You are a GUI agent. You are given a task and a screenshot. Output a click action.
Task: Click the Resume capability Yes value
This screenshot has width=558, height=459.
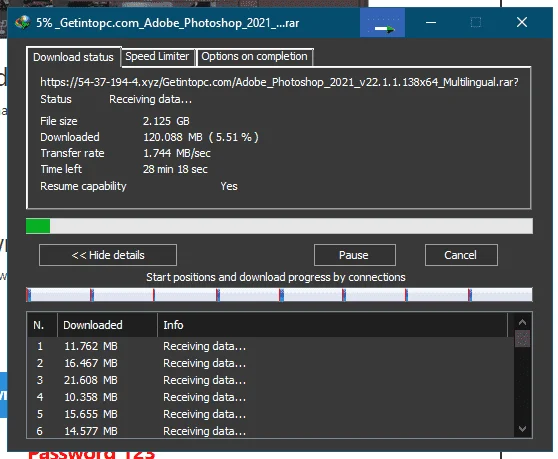pos(229,186)
